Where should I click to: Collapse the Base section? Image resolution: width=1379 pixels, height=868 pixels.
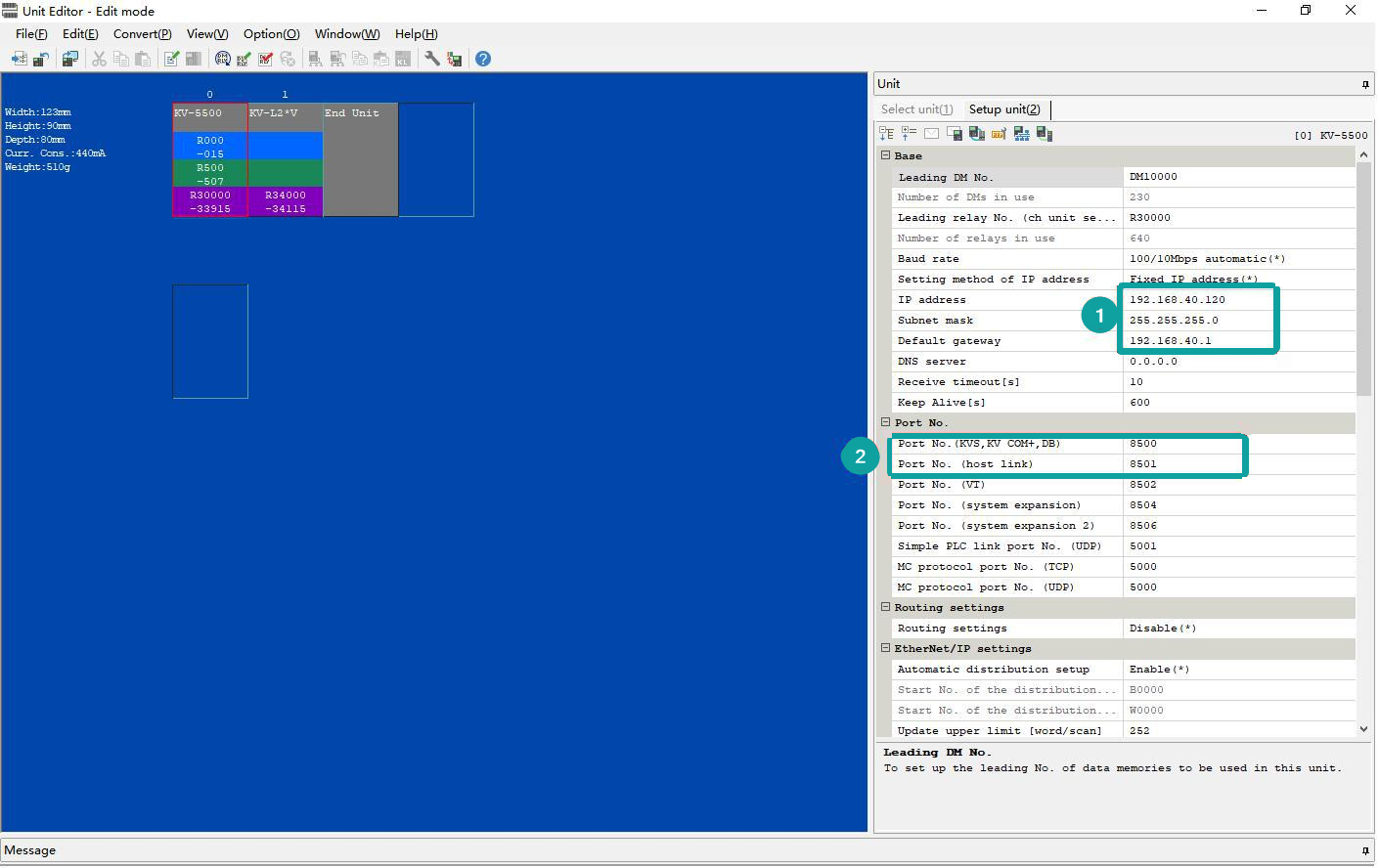[885, 155]
